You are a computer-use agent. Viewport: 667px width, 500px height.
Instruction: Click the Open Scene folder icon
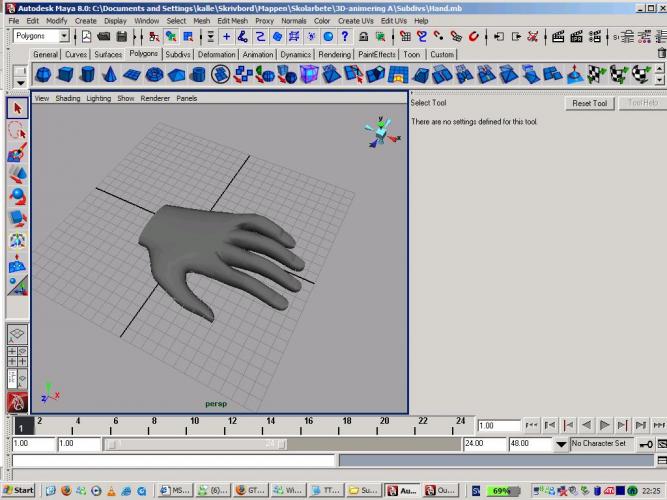coord(103,37)
